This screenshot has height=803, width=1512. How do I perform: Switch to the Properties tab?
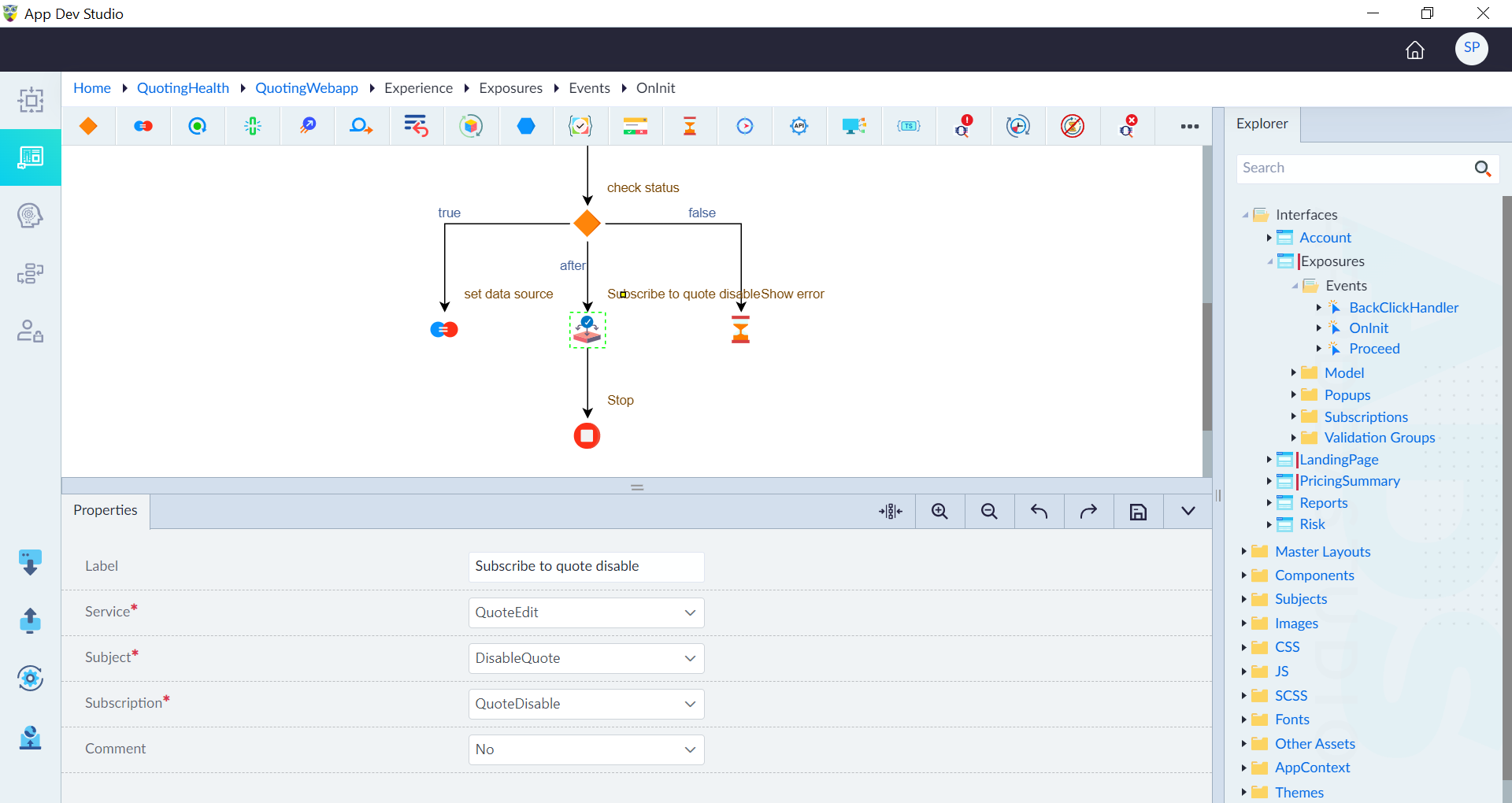coord(106,510)
